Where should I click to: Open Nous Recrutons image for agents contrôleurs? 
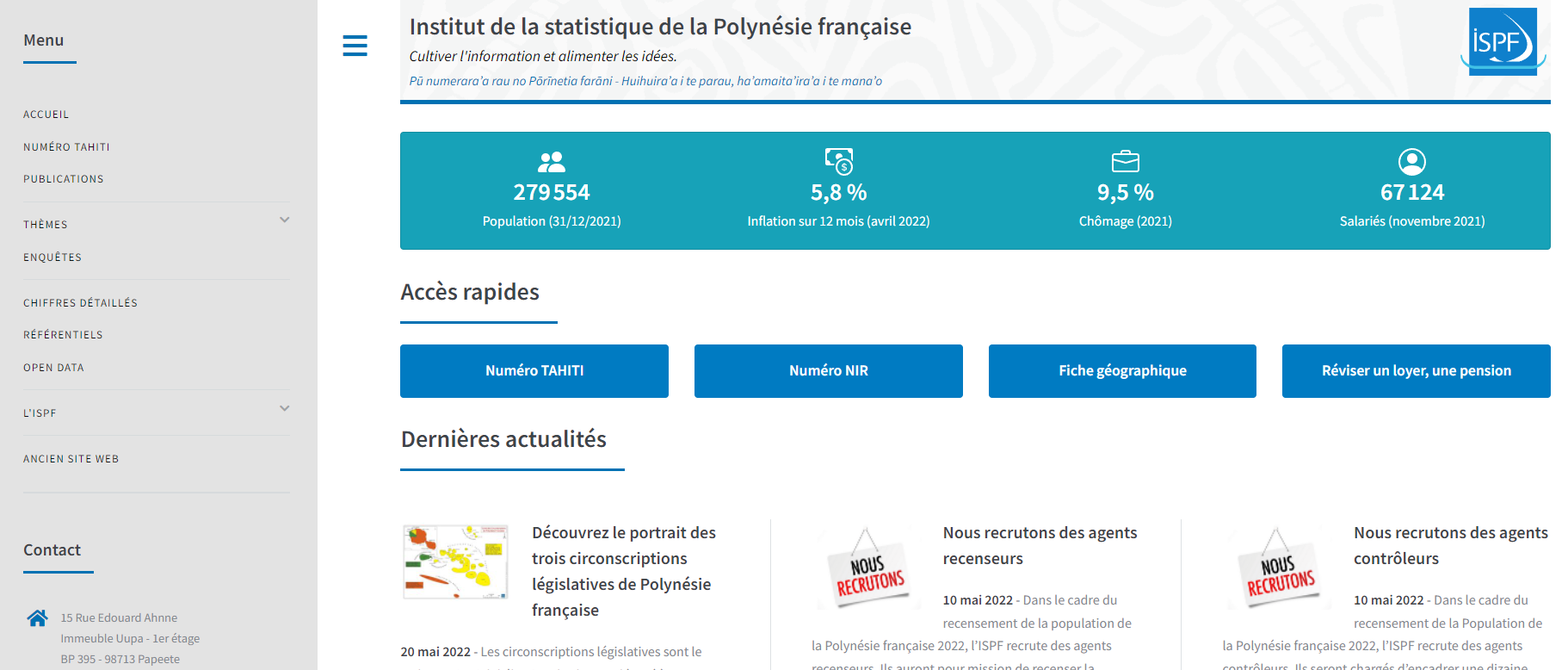click(1278, 567)
